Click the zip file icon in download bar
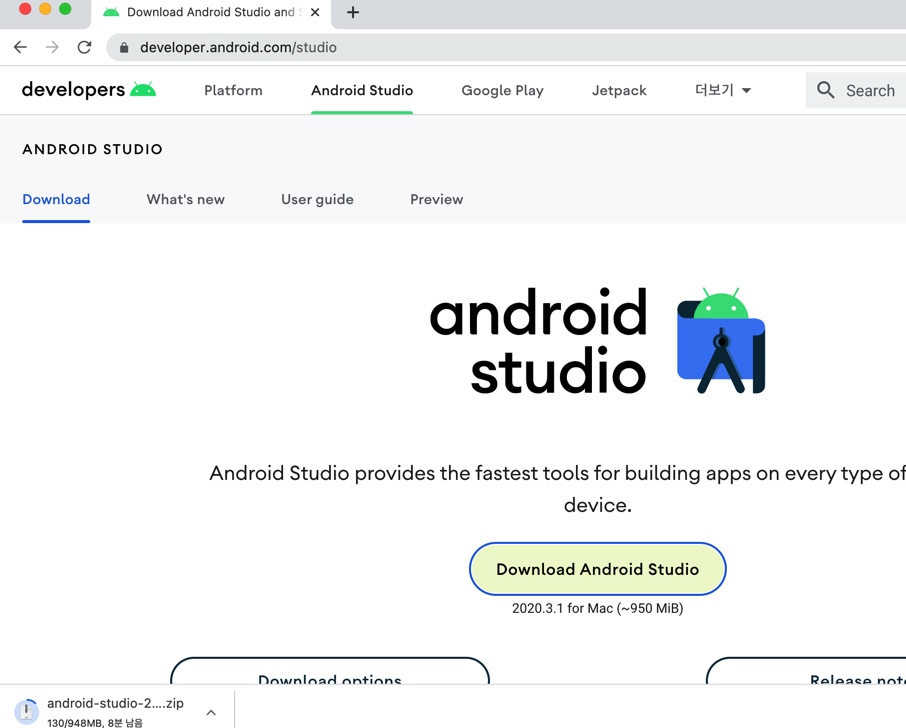Viewport: 906px width, 728px height. click(26, 711)
